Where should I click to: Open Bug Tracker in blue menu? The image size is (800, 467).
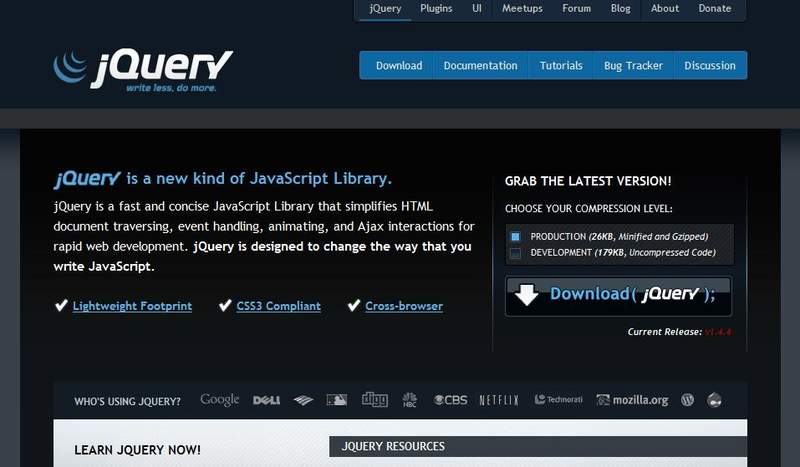coord(633,65)
